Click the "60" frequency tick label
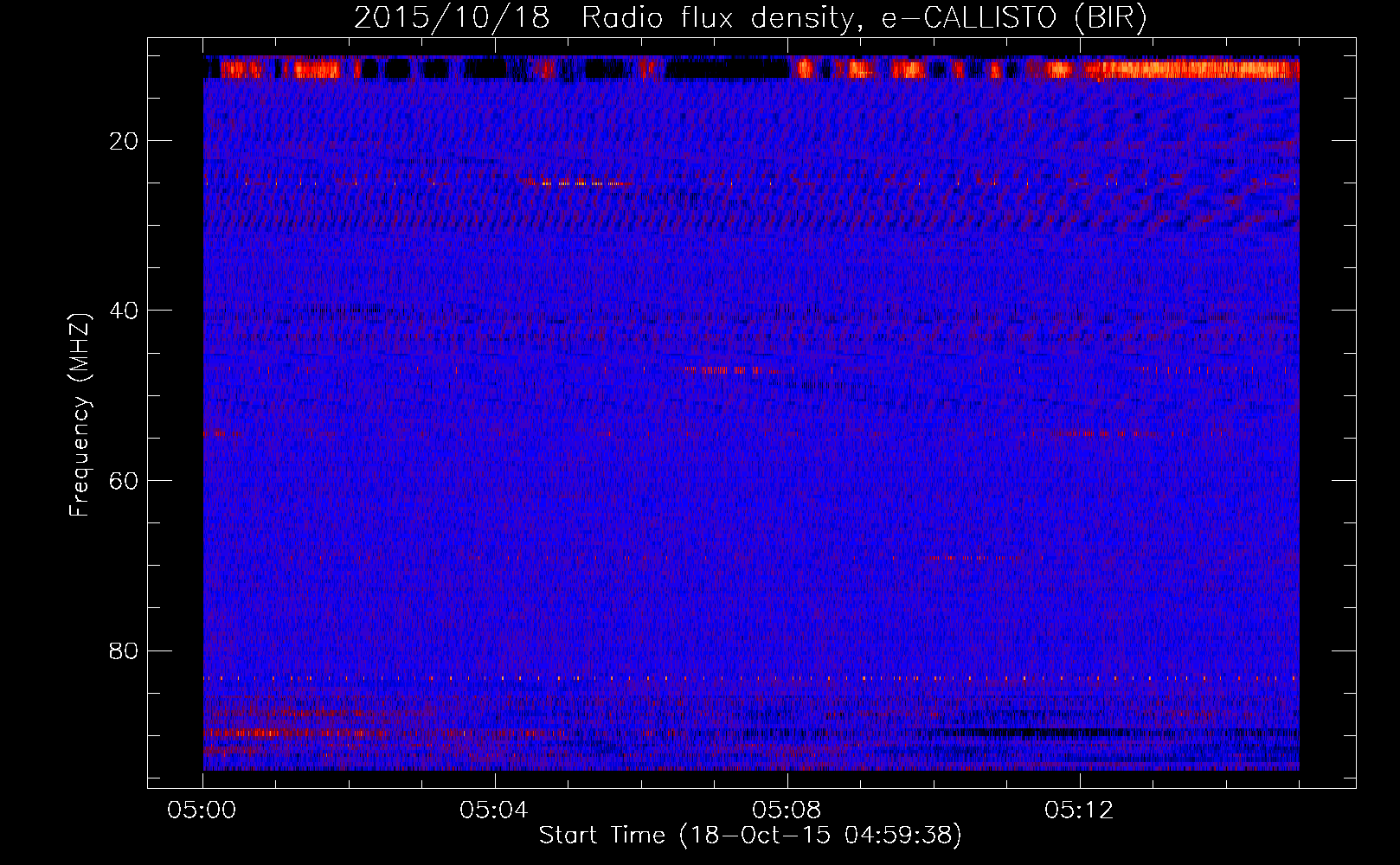This screenshot has height=865, width=1400. [125, 480]
